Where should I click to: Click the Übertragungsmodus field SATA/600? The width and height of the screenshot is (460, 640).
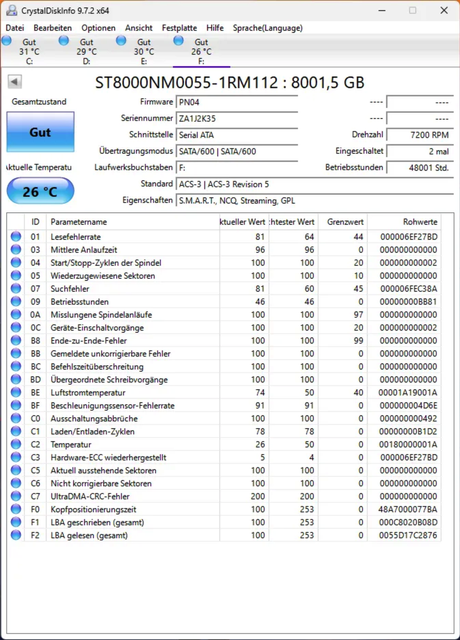click(237, 151)
